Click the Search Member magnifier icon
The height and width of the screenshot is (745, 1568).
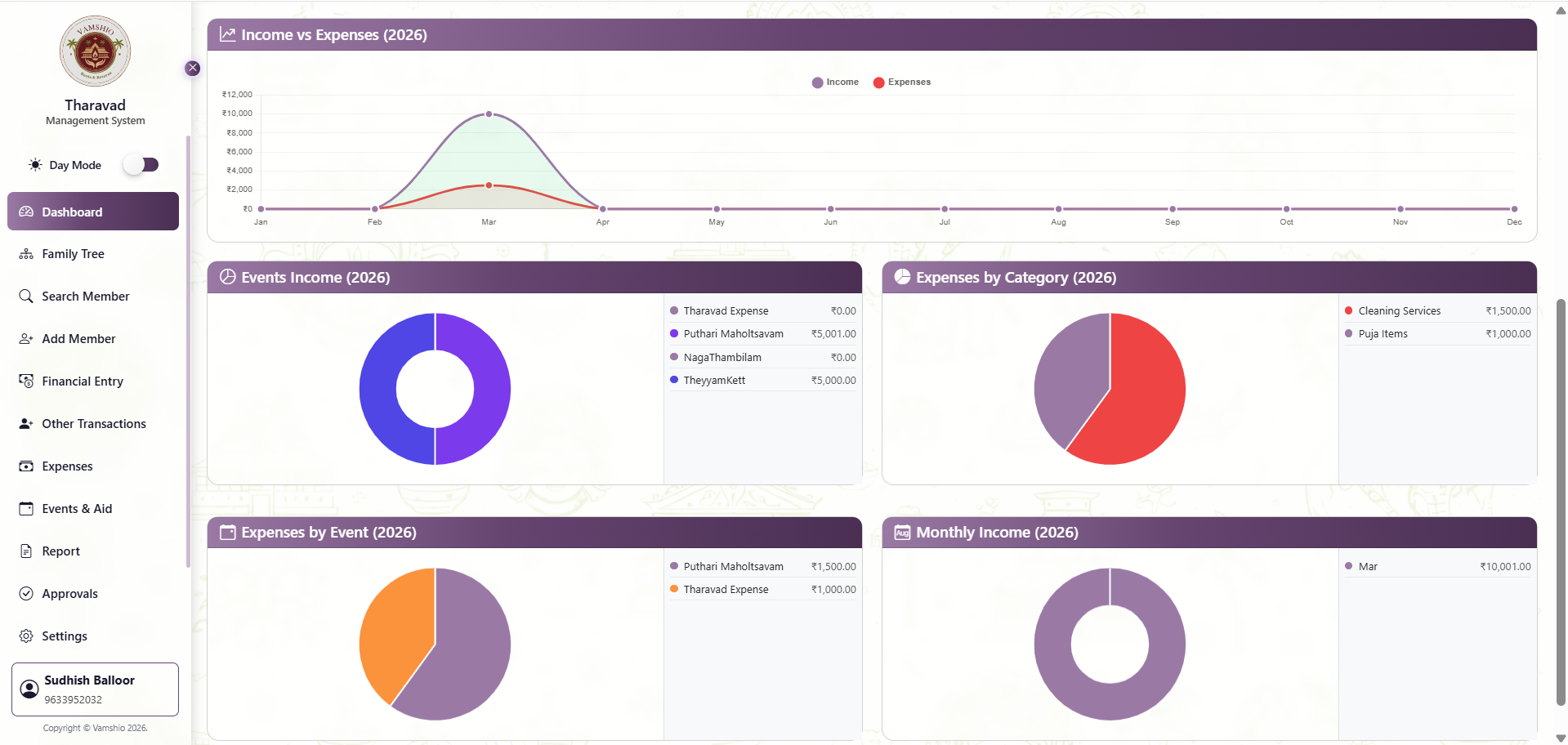26,297
